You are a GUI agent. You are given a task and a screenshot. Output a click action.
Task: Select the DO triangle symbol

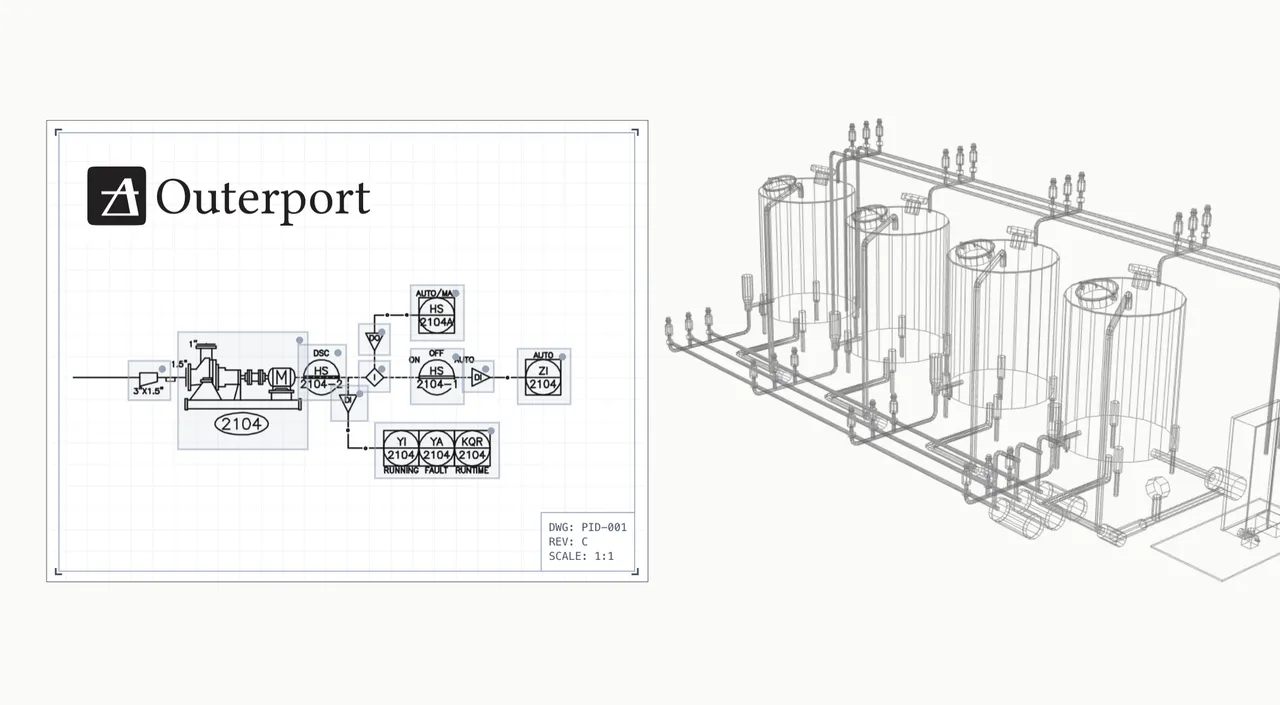click(x=374, y=340)
